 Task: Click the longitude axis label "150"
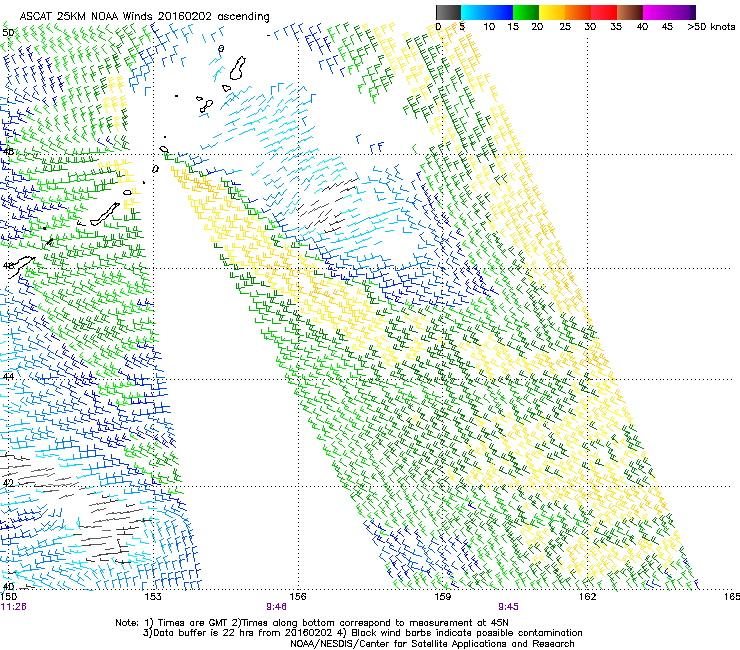click(8, 597)
